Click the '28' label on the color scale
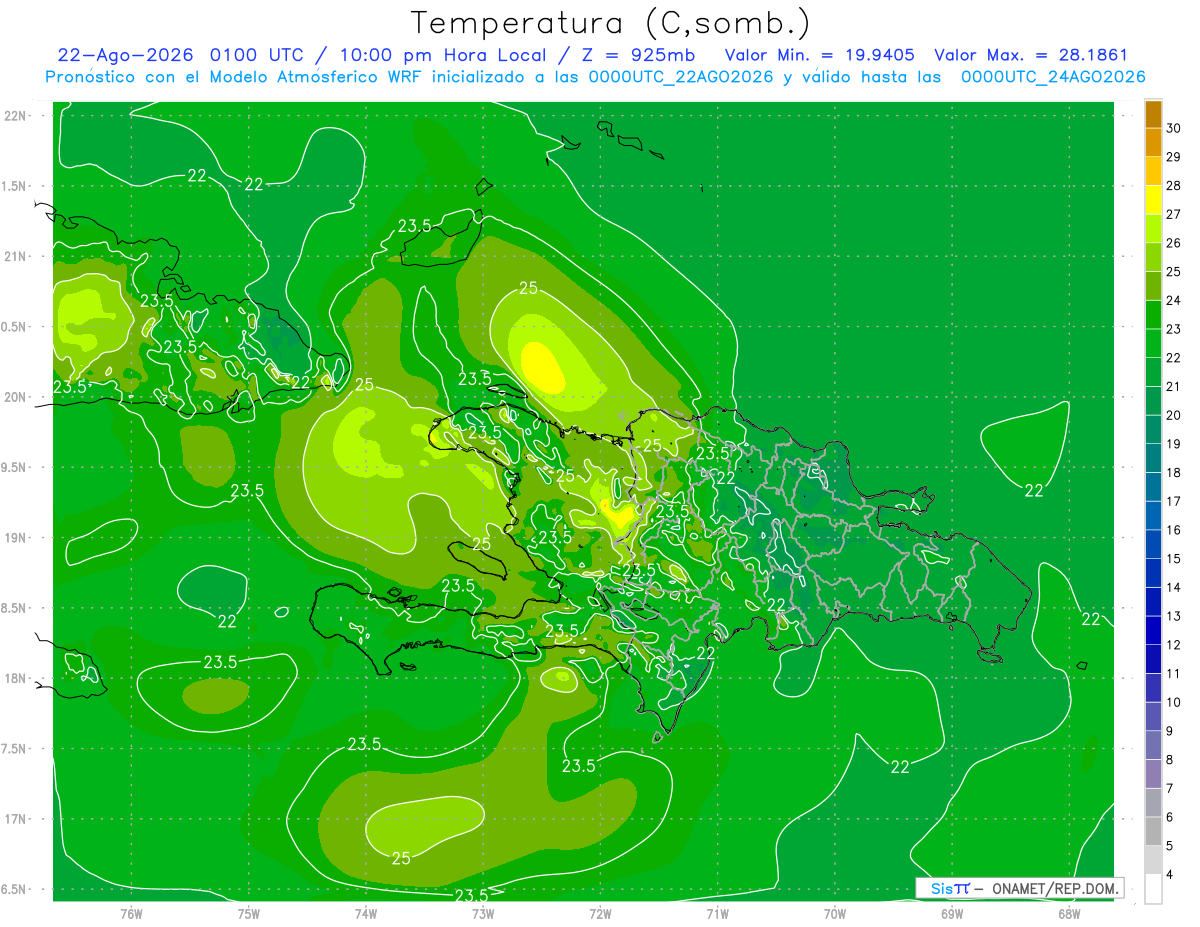 coord(1174,186)
